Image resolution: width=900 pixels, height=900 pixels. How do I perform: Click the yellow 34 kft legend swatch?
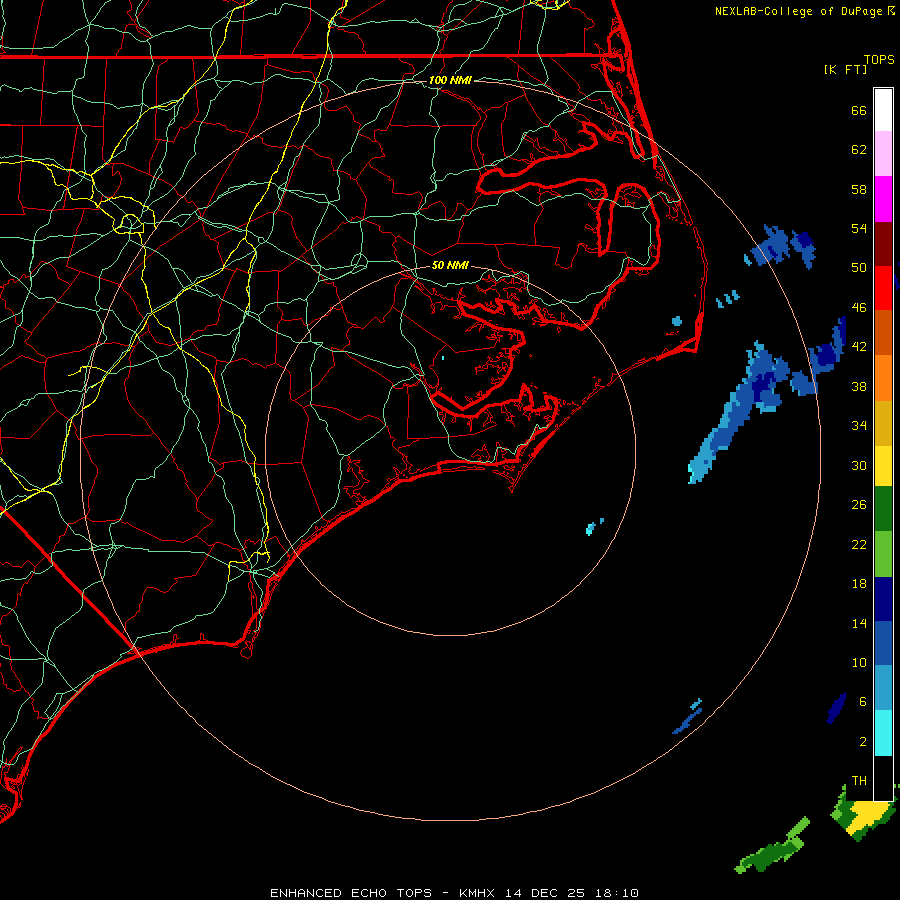click(883, 466)
